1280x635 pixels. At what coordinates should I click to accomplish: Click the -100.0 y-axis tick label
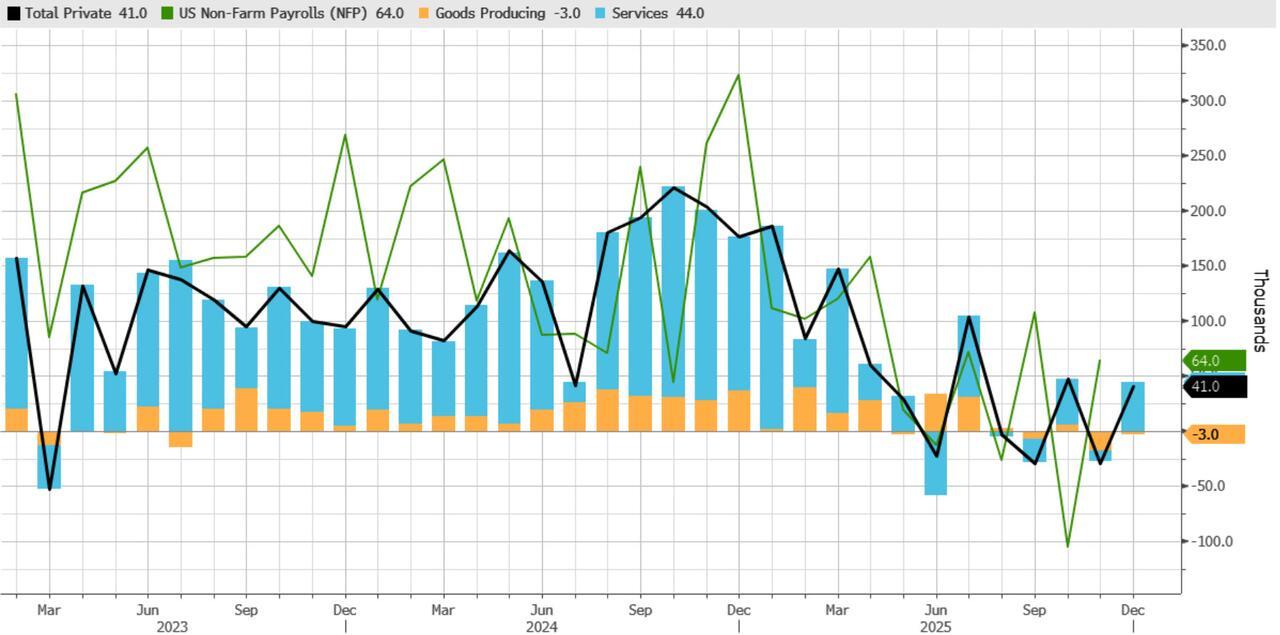[1208, 541]
